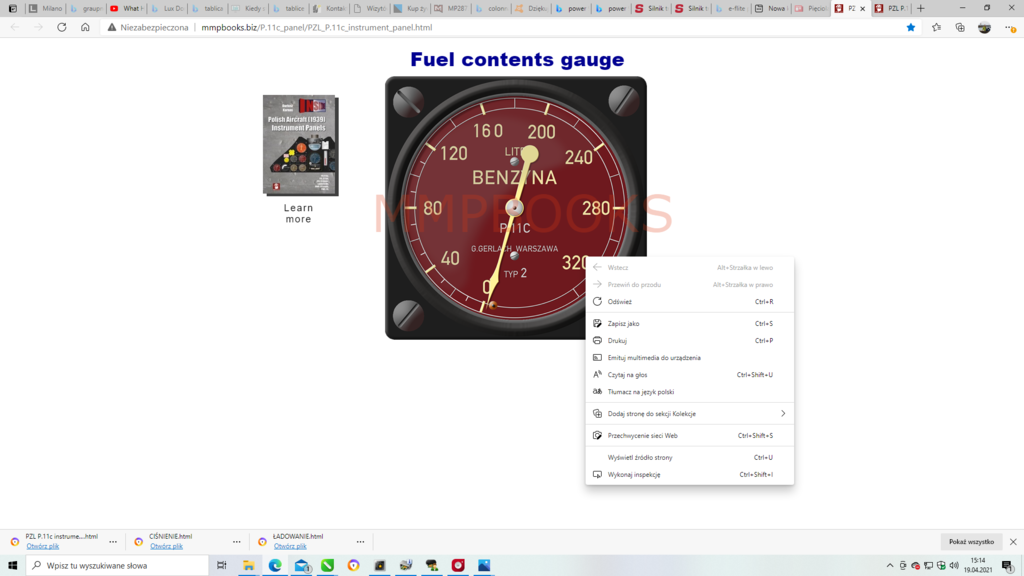Choose 'Wykonaj inspekcję' in context menu

(634, 474)
